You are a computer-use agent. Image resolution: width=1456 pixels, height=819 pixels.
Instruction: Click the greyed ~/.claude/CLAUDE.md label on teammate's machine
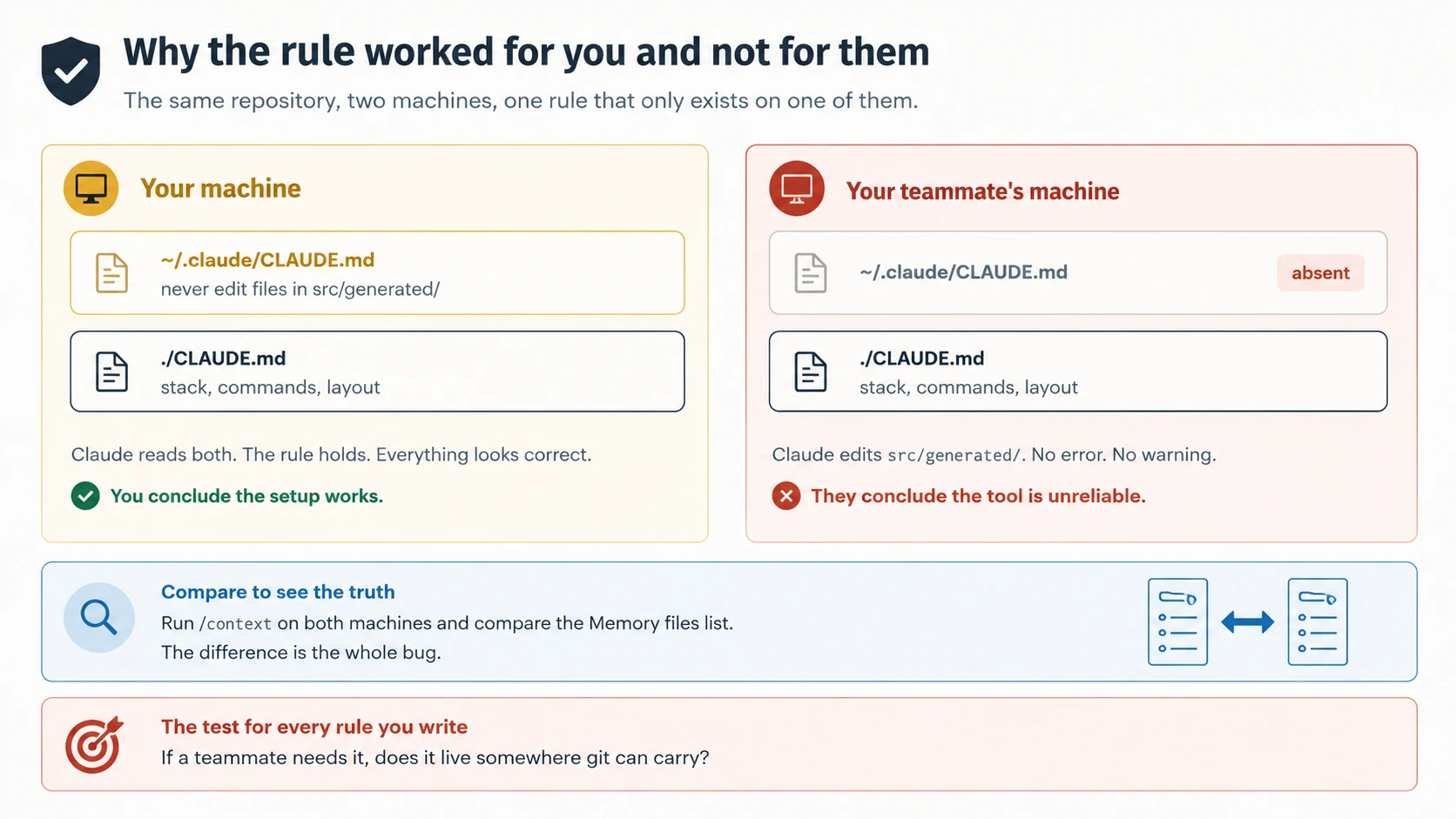(963, 272)
